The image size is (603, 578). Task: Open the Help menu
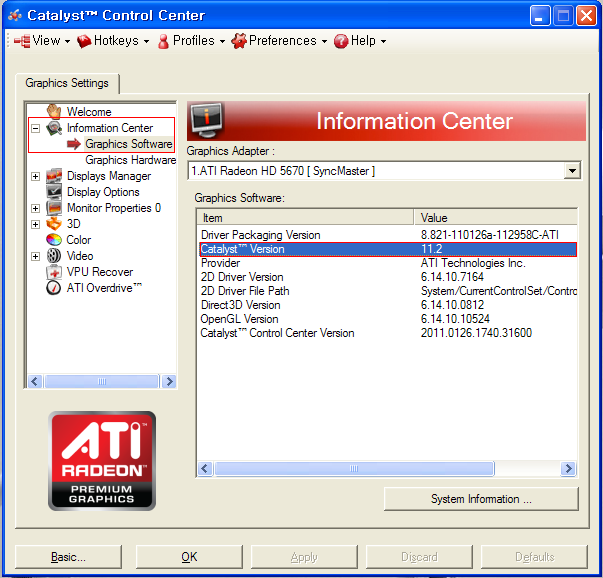point(360,41)
